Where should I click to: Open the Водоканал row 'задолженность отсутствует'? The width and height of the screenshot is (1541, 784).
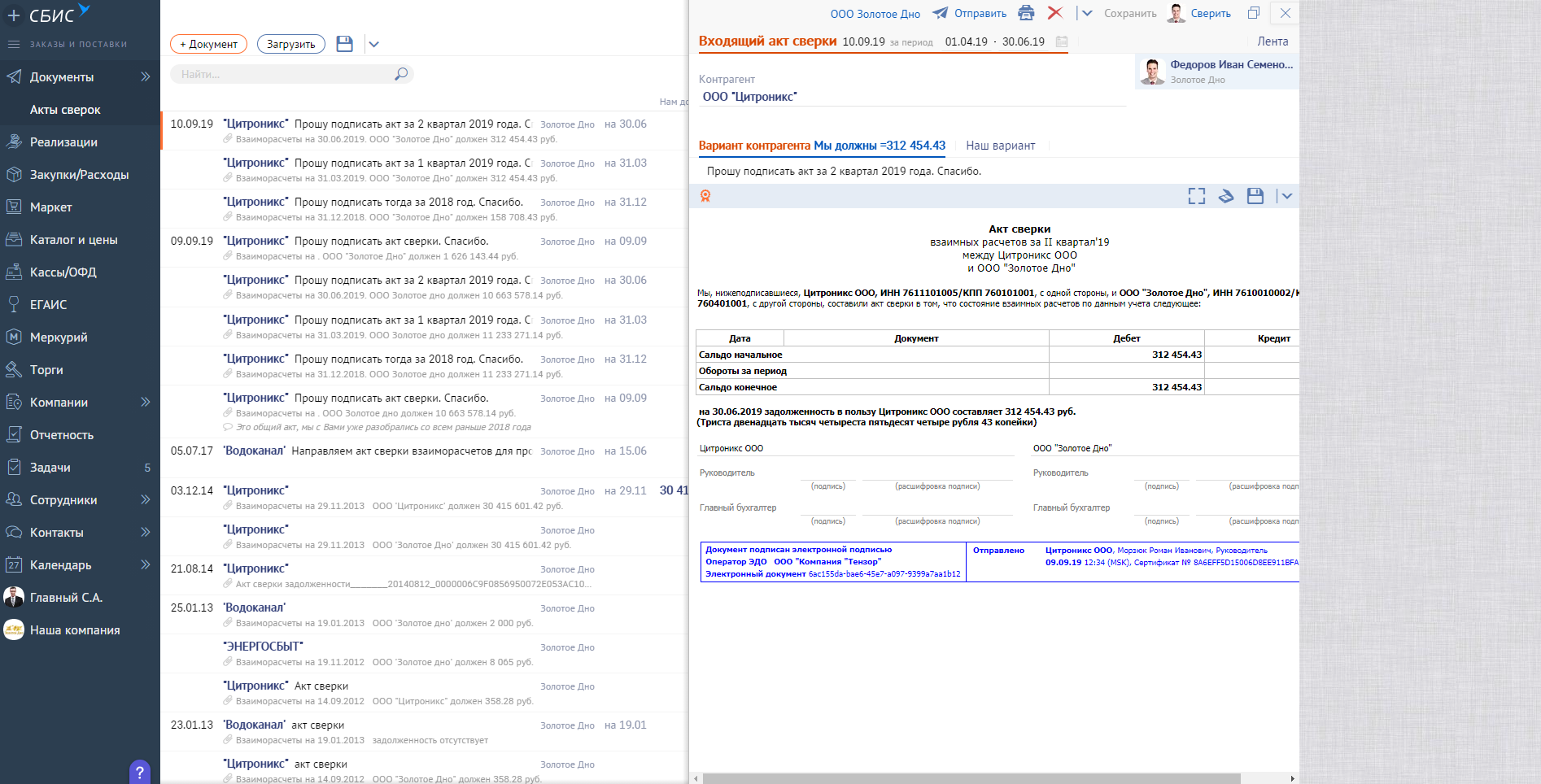pyautogui.click(x=425, y=732)
